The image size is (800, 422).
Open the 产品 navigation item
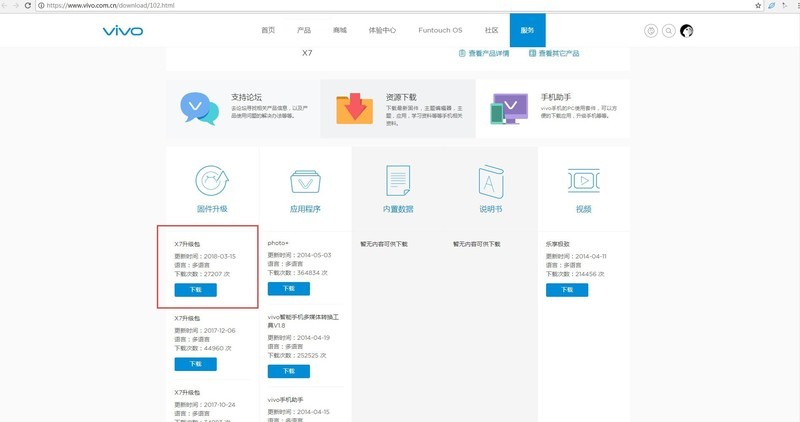(304, 30)
